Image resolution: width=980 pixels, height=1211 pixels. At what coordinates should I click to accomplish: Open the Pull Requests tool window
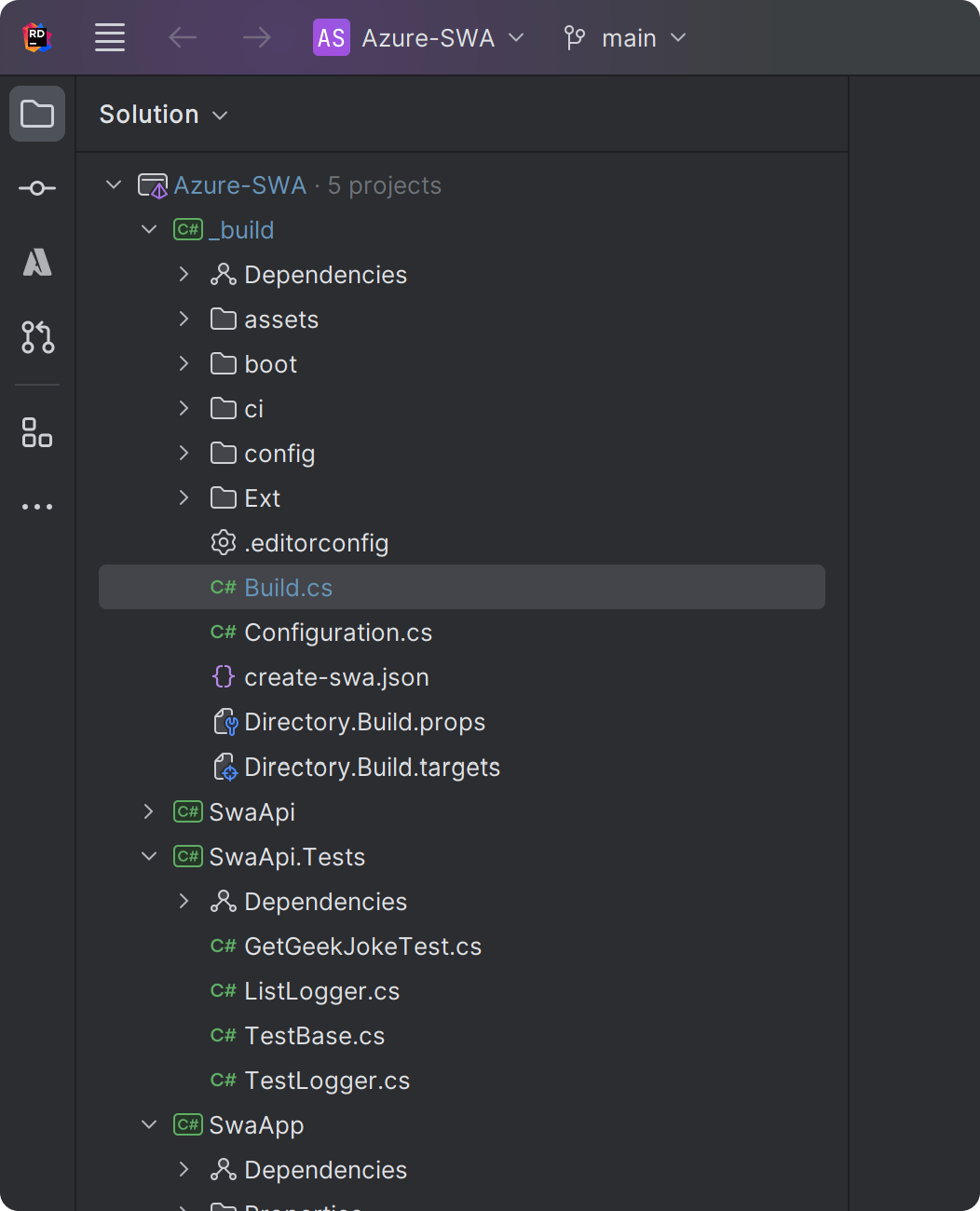(36, 337)
